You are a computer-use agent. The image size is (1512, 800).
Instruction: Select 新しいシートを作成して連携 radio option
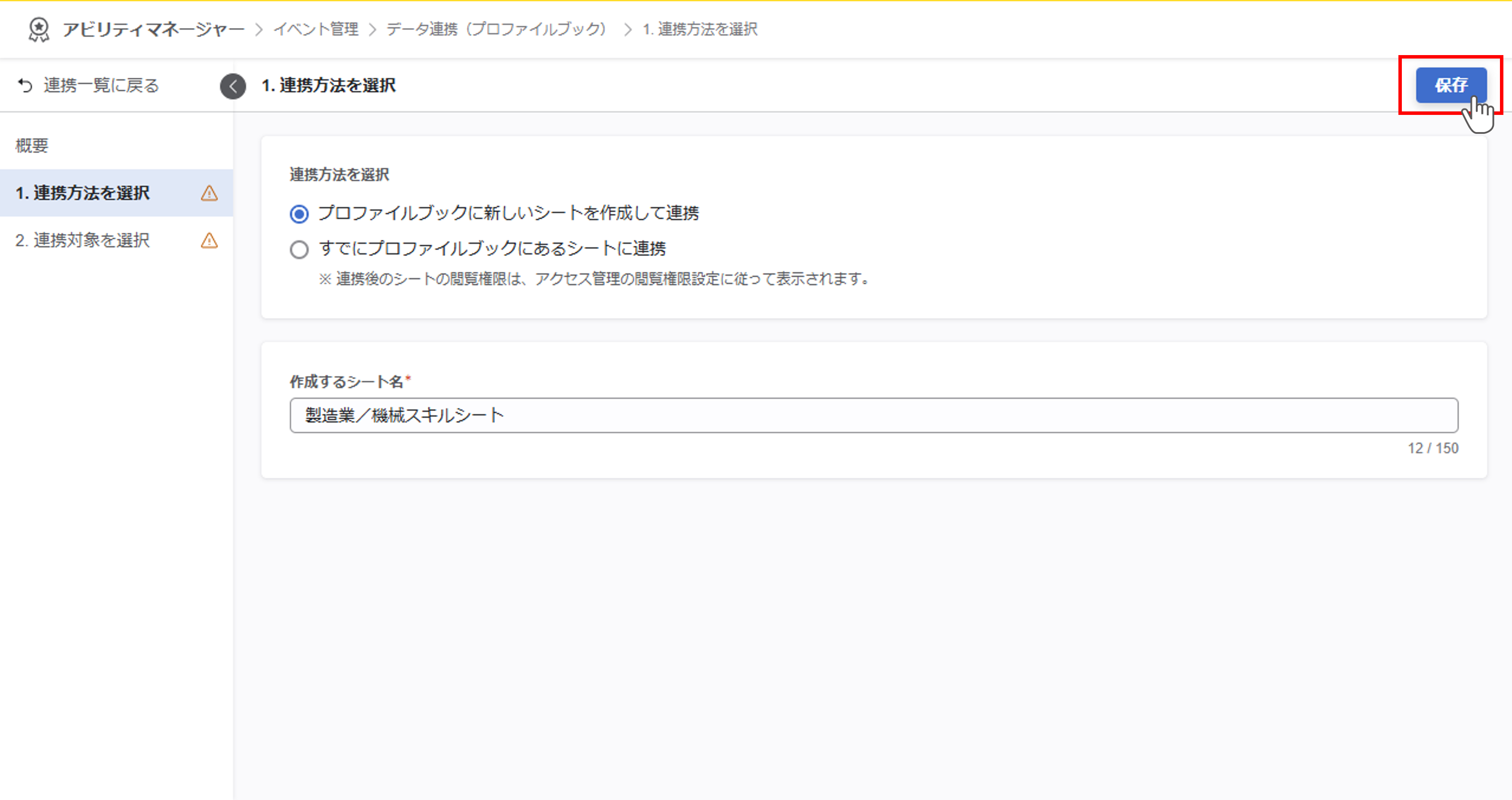[299, 214]
